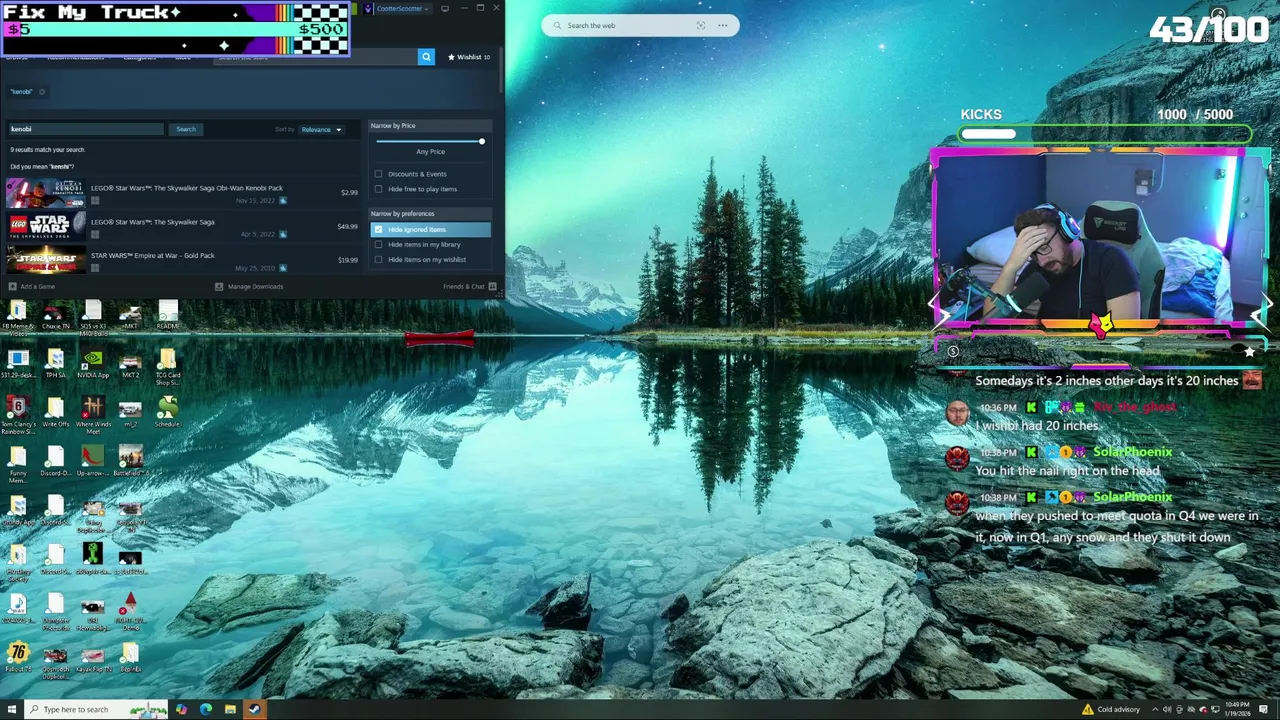Click the Windows Start button

[x=12, y=709]
